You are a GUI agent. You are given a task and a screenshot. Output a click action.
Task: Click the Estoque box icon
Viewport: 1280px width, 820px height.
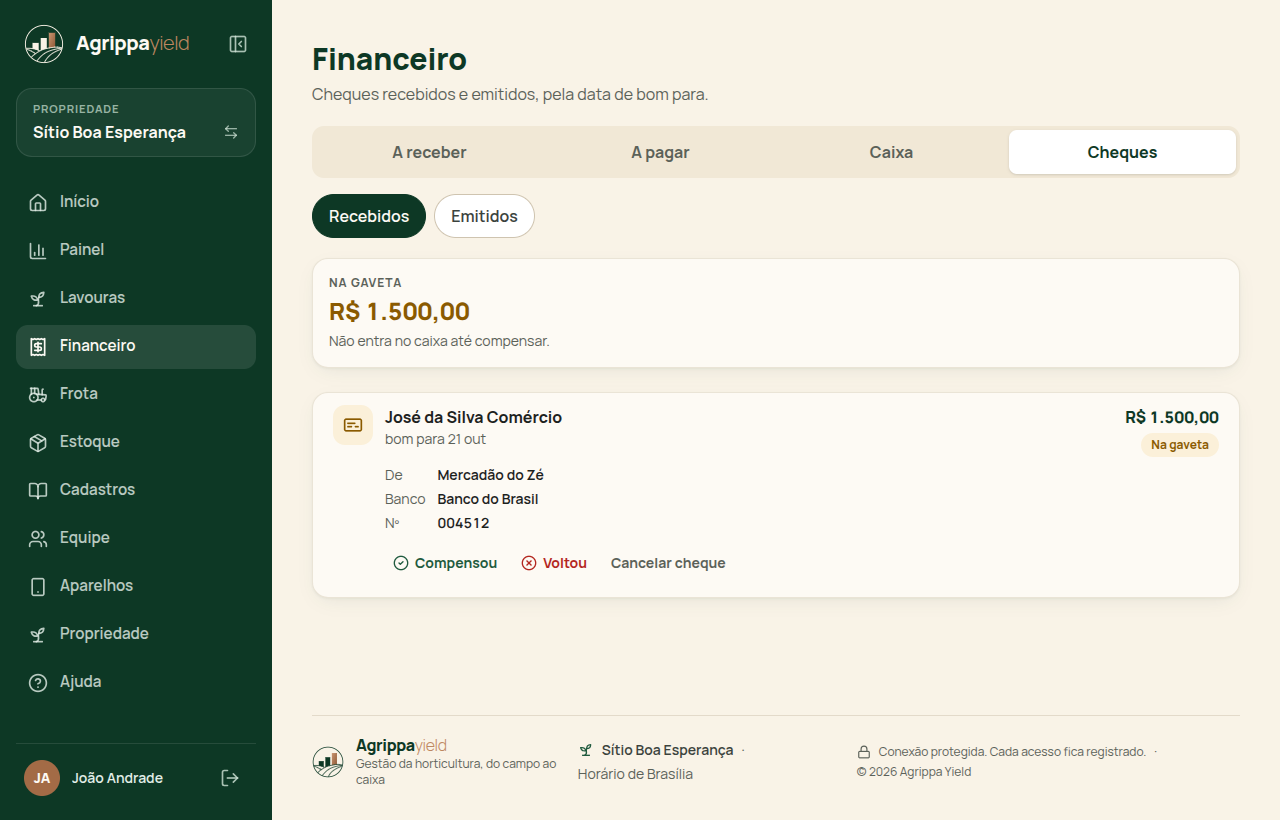(38, 442)
